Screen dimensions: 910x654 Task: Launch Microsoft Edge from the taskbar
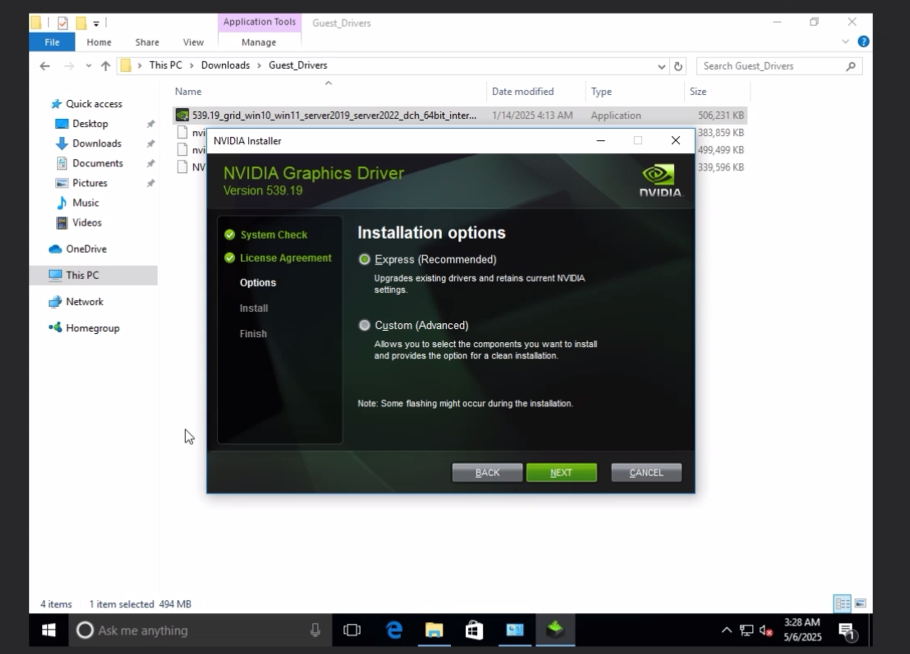[x=394, y=630]
